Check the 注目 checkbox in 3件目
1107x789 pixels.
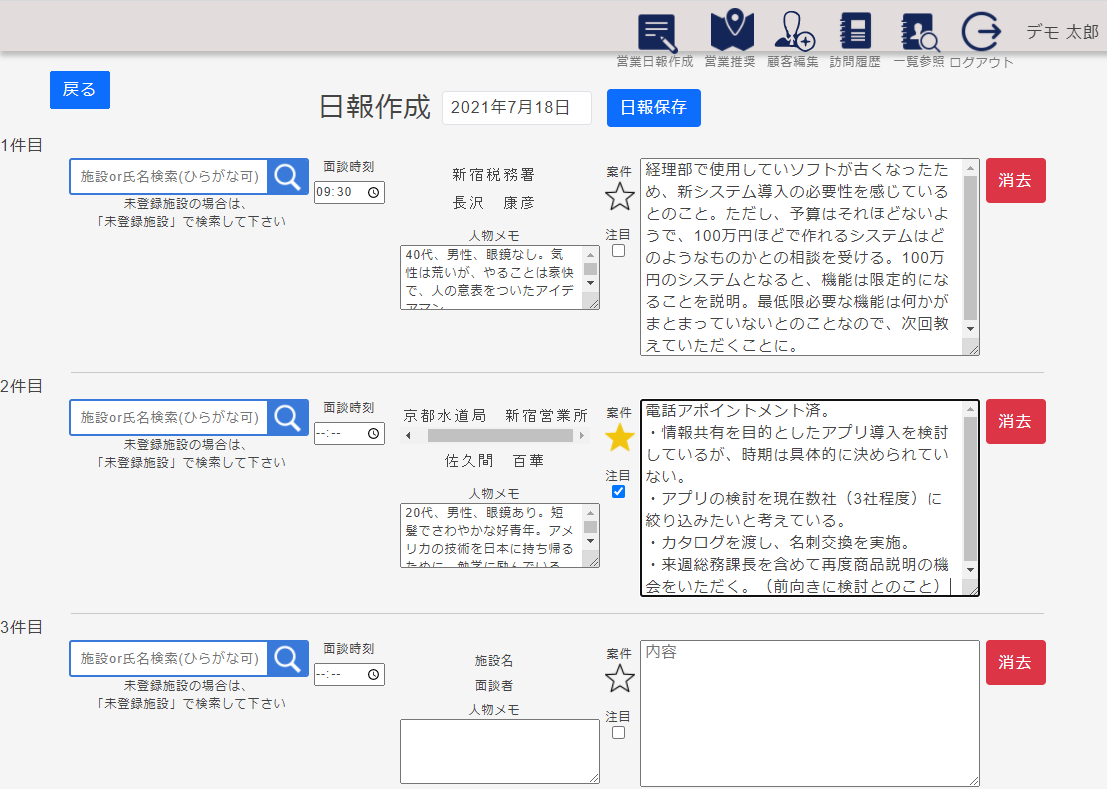pyautogui.click(x=618, y=733)
